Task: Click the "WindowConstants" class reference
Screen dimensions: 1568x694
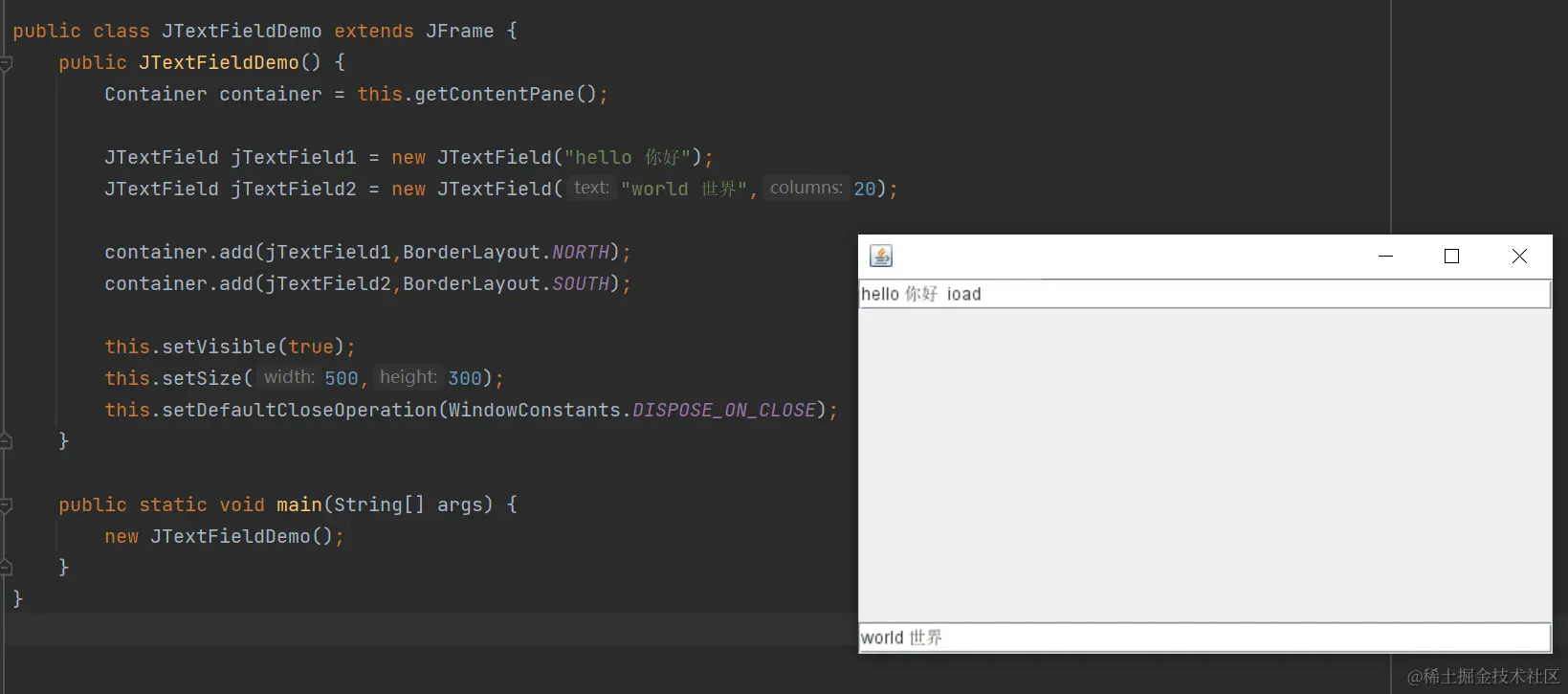Action: pyautogui.click(x=535, y=410)
